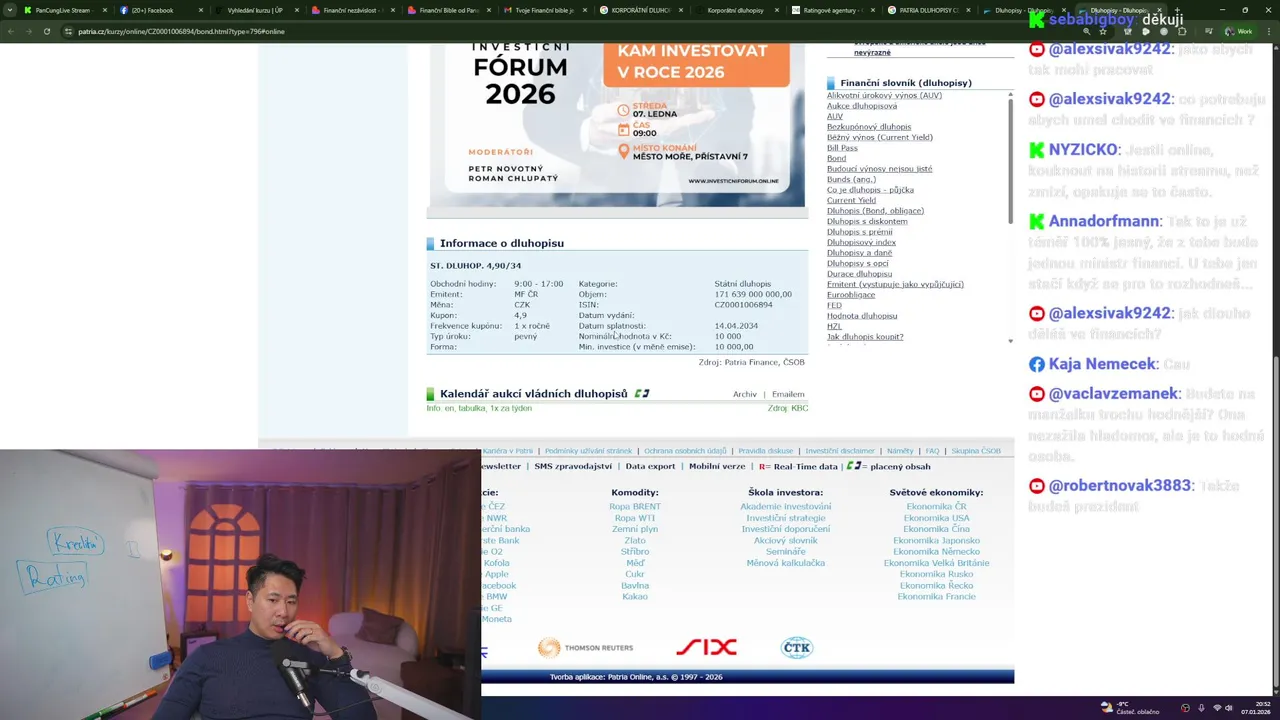
Task: Open Aukce dluhopisová glossary entry
Action: 862,106
